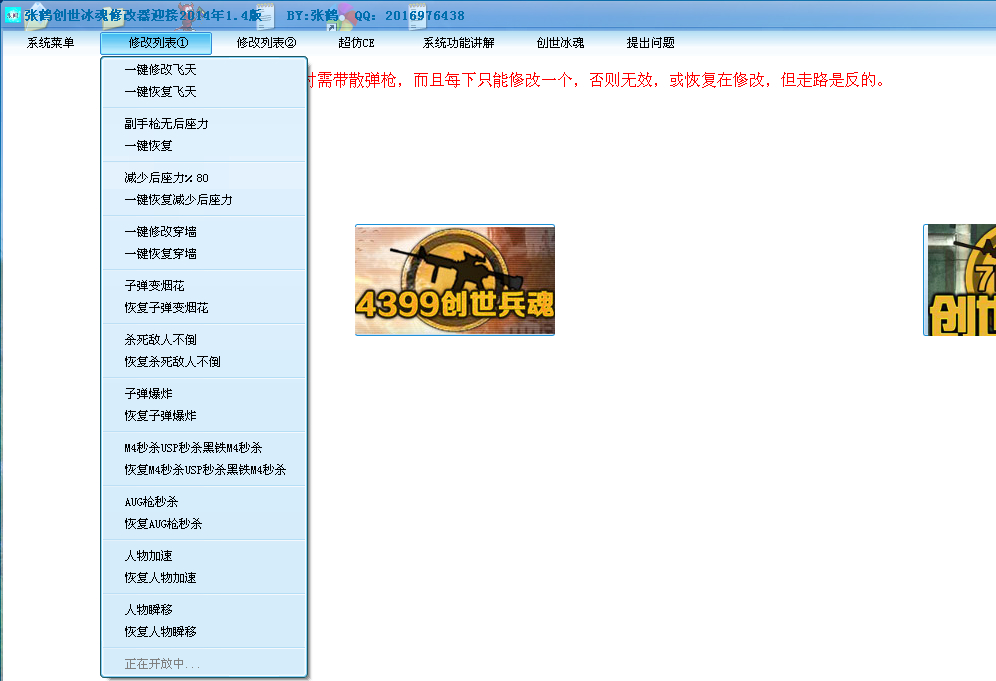Choose 副手枪无后座力 option
The image size is (996, 681).
[205, 124]
